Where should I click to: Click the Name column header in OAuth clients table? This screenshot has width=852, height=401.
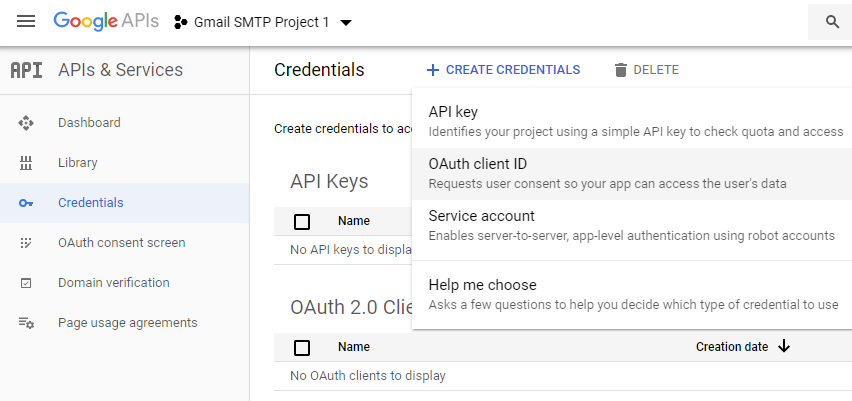[354, 347]
